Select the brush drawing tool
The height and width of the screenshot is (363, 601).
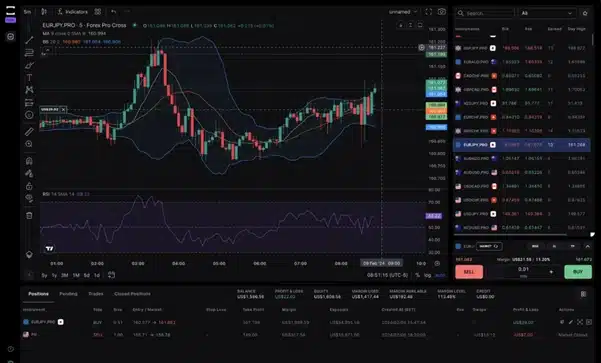click(x=29, y=65)
